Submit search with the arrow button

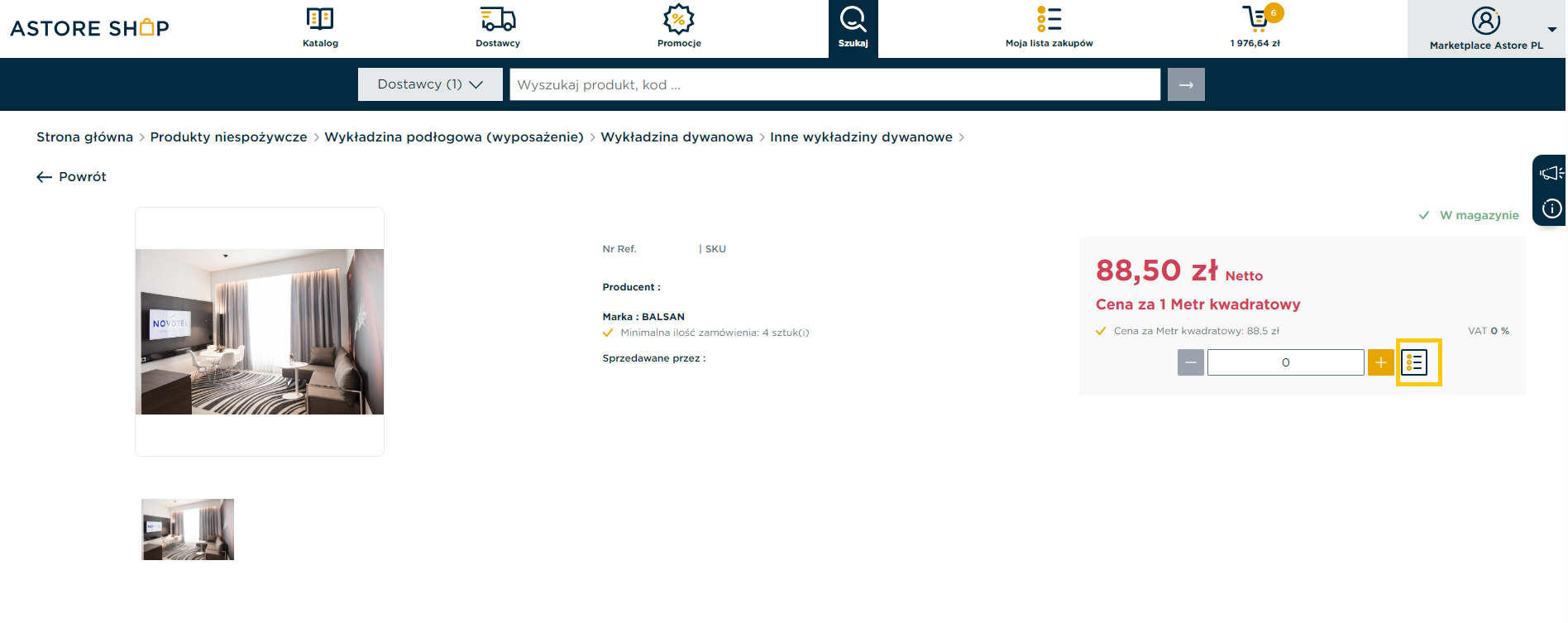pos(1186,84)
